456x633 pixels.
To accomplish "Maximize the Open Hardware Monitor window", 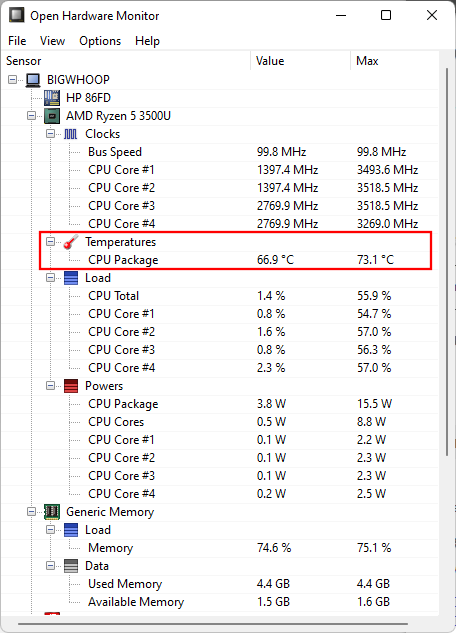I will pos(386,15).
